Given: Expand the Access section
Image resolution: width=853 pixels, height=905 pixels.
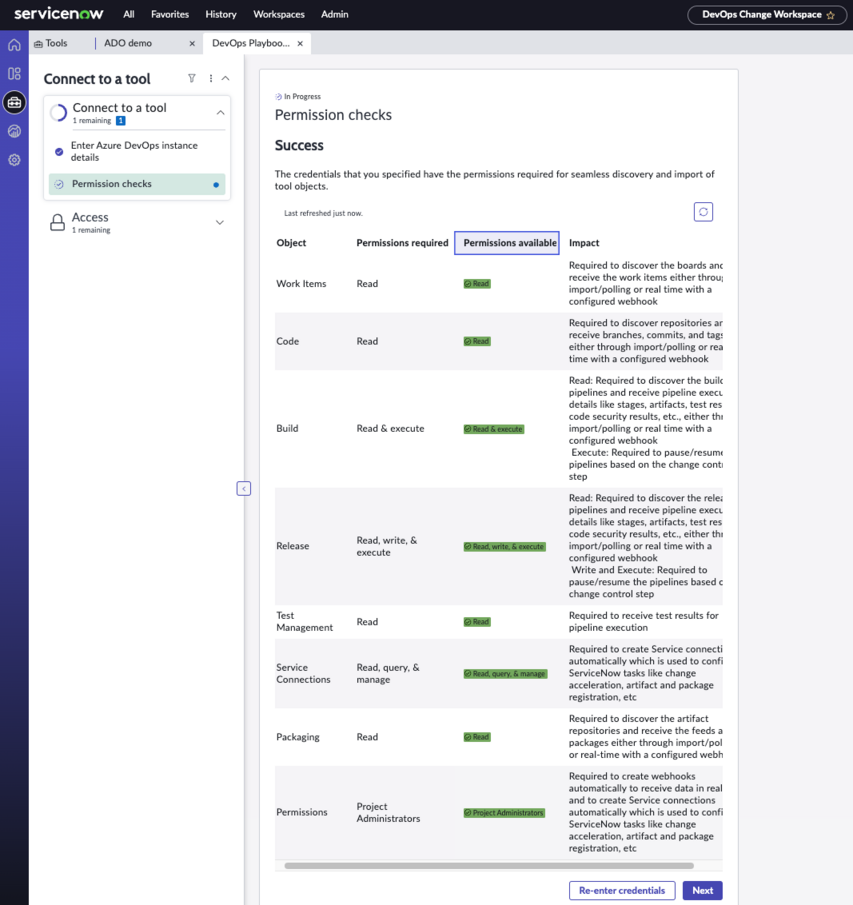Looking at the screenshot, I should (x=220, y=222).
